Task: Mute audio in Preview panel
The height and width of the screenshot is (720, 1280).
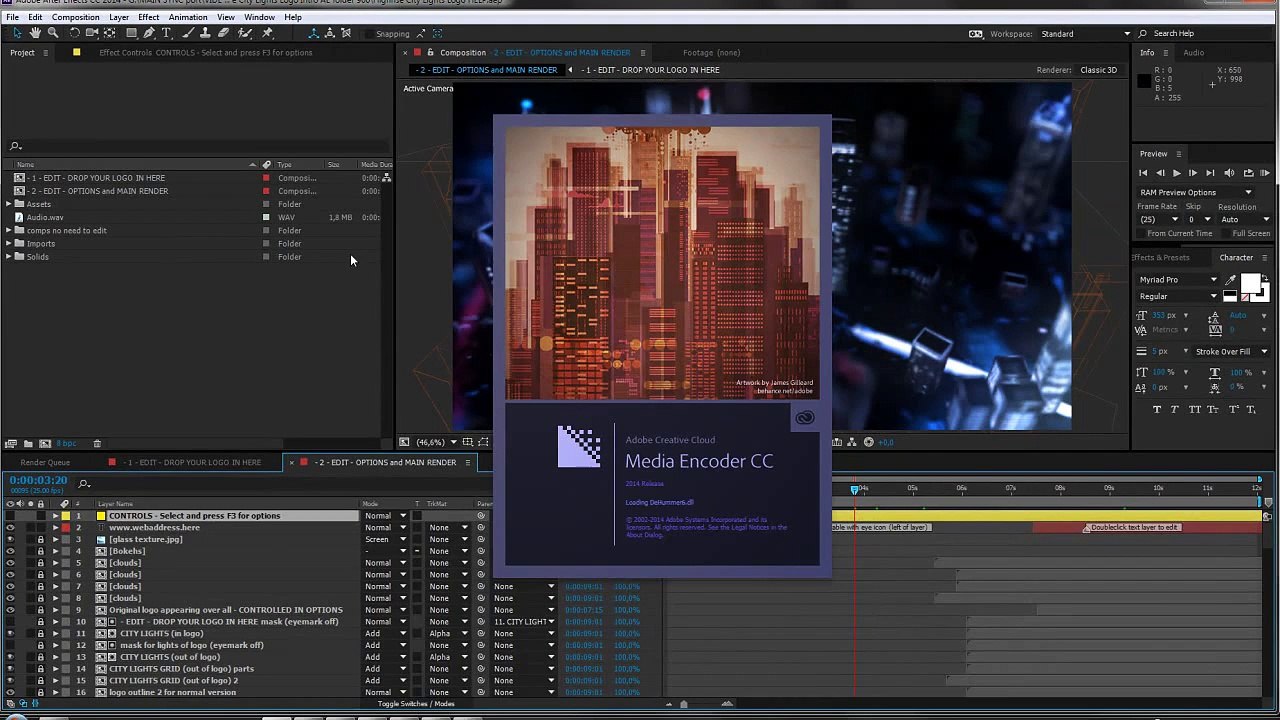Action: pos(1229,173)
